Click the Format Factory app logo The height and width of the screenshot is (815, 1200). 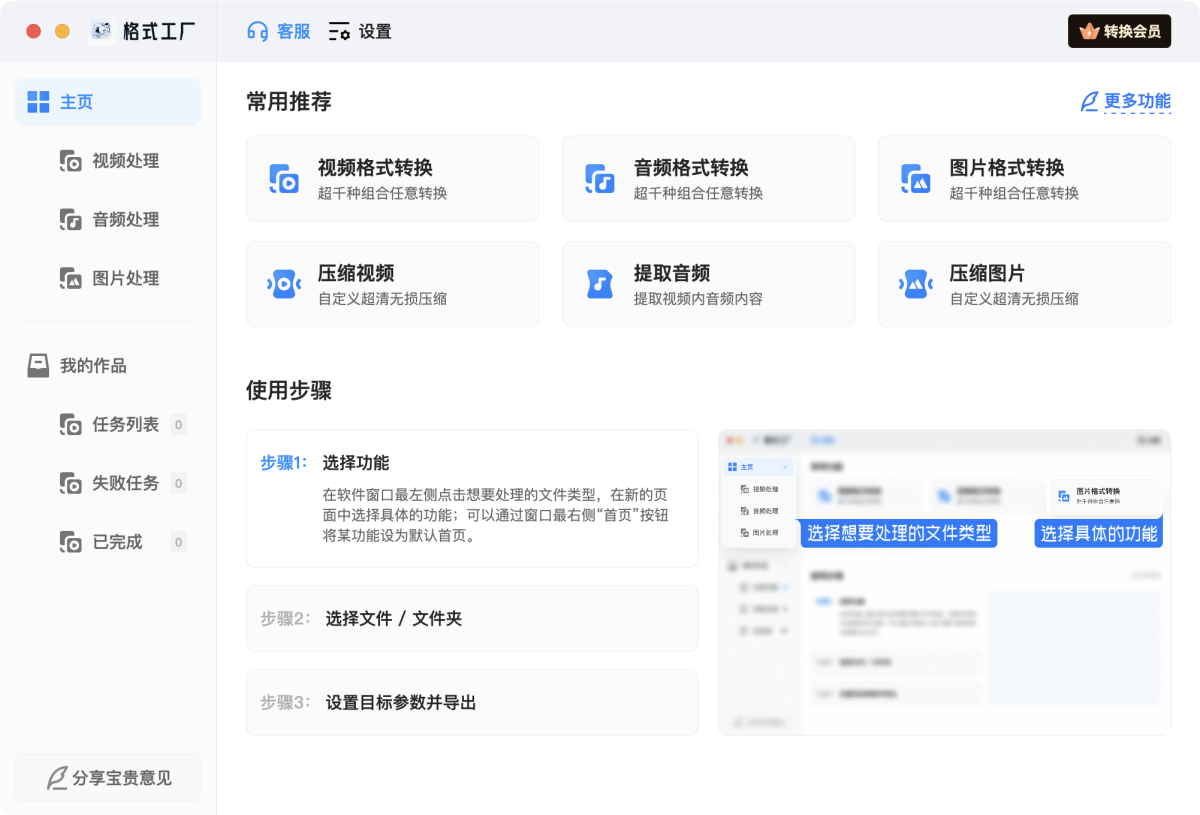[102, 31]
